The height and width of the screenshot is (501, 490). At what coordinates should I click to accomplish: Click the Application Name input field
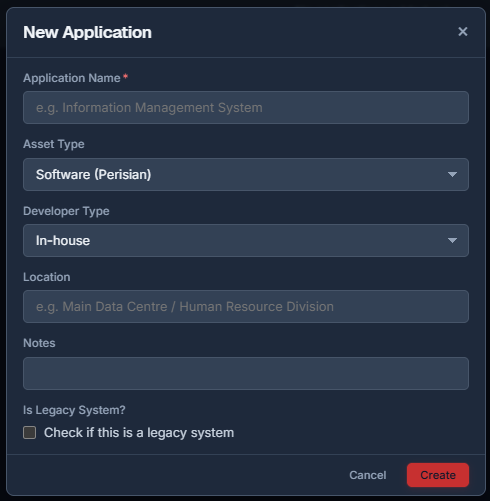246,108
